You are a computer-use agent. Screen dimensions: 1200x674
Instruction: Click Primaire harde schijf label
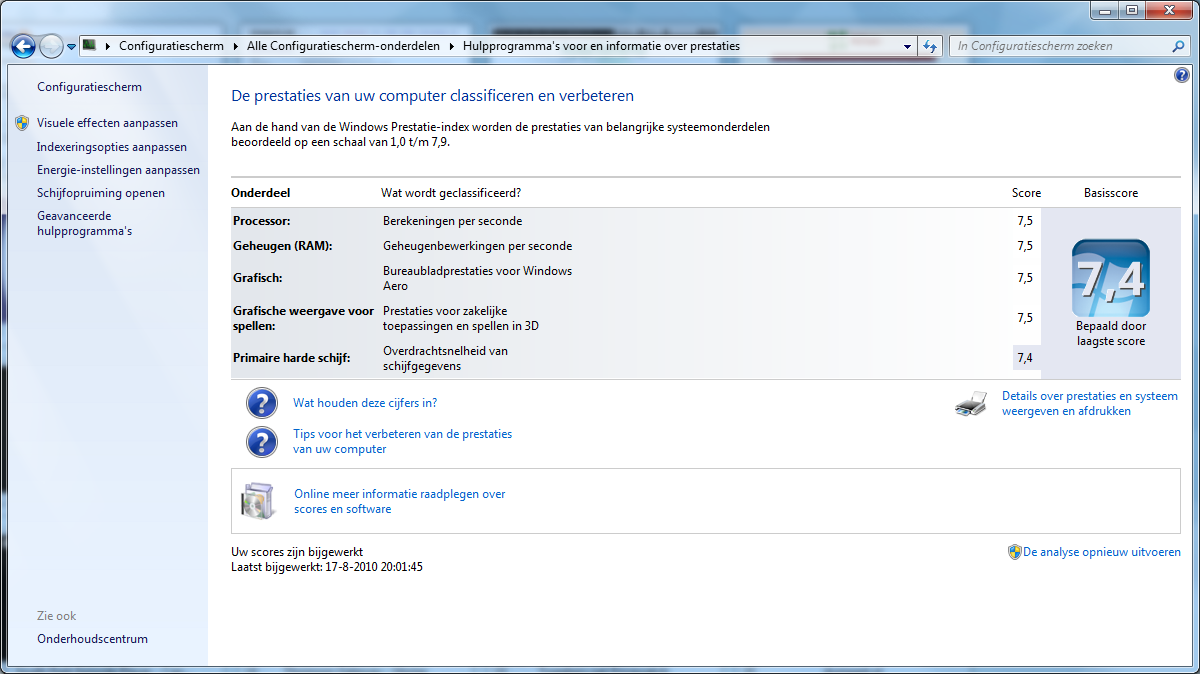292,357
